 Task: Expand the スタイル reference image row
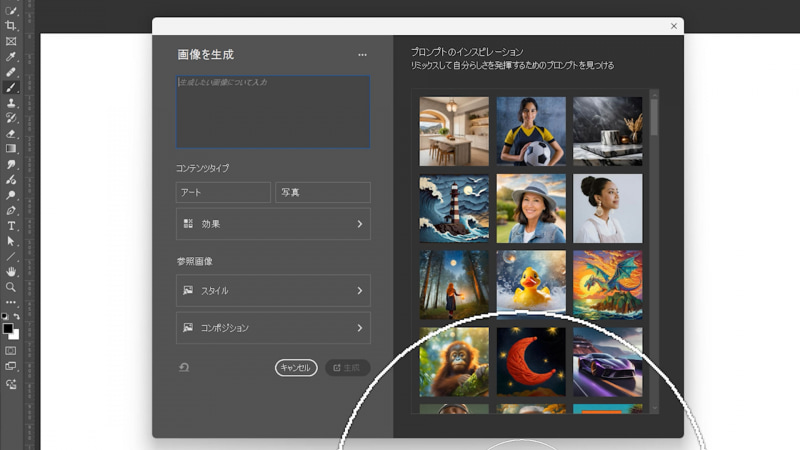click(x=273, y=290)
